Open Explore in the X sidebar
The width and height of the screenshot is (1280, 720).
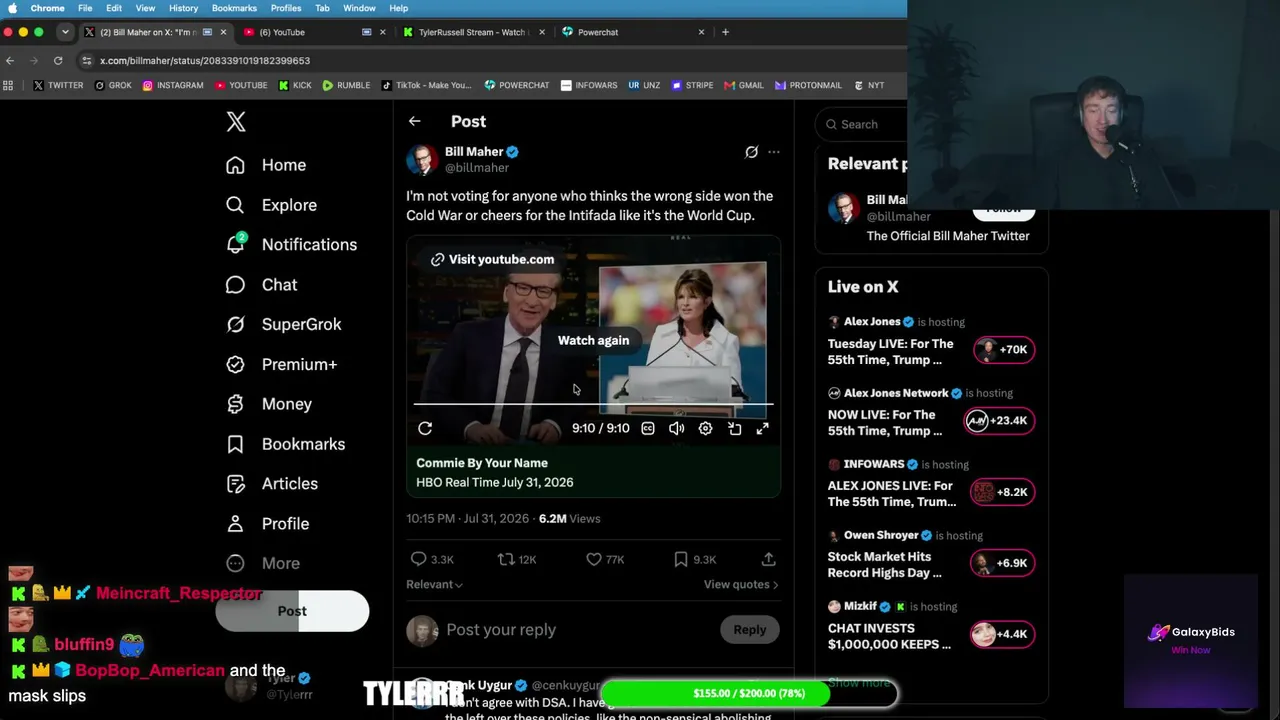pyautogui.click(x=271, y=205)
